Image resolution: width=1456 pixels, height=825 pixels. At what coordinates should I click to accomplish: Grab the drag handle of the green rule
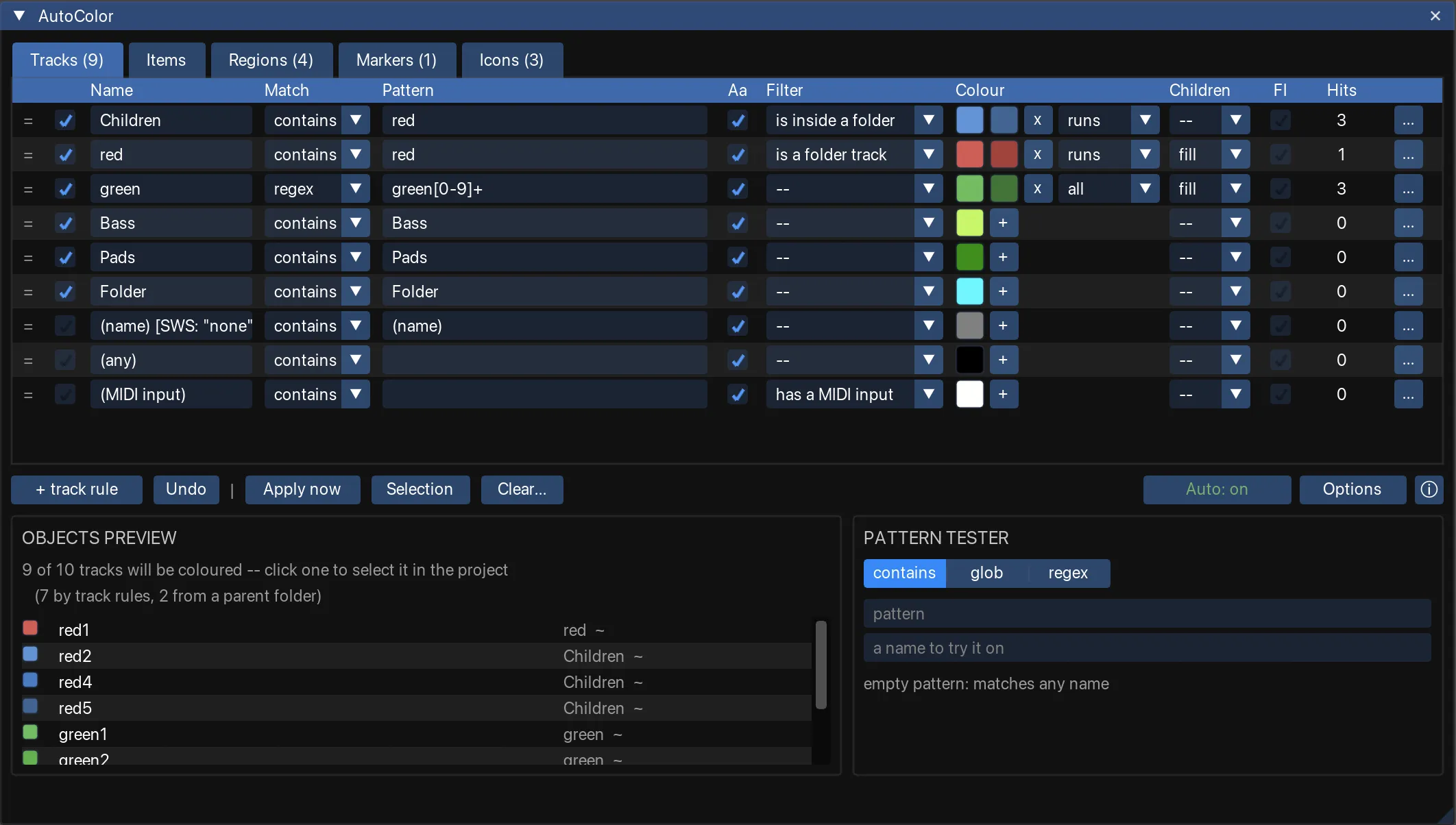[x=28, y=189]
